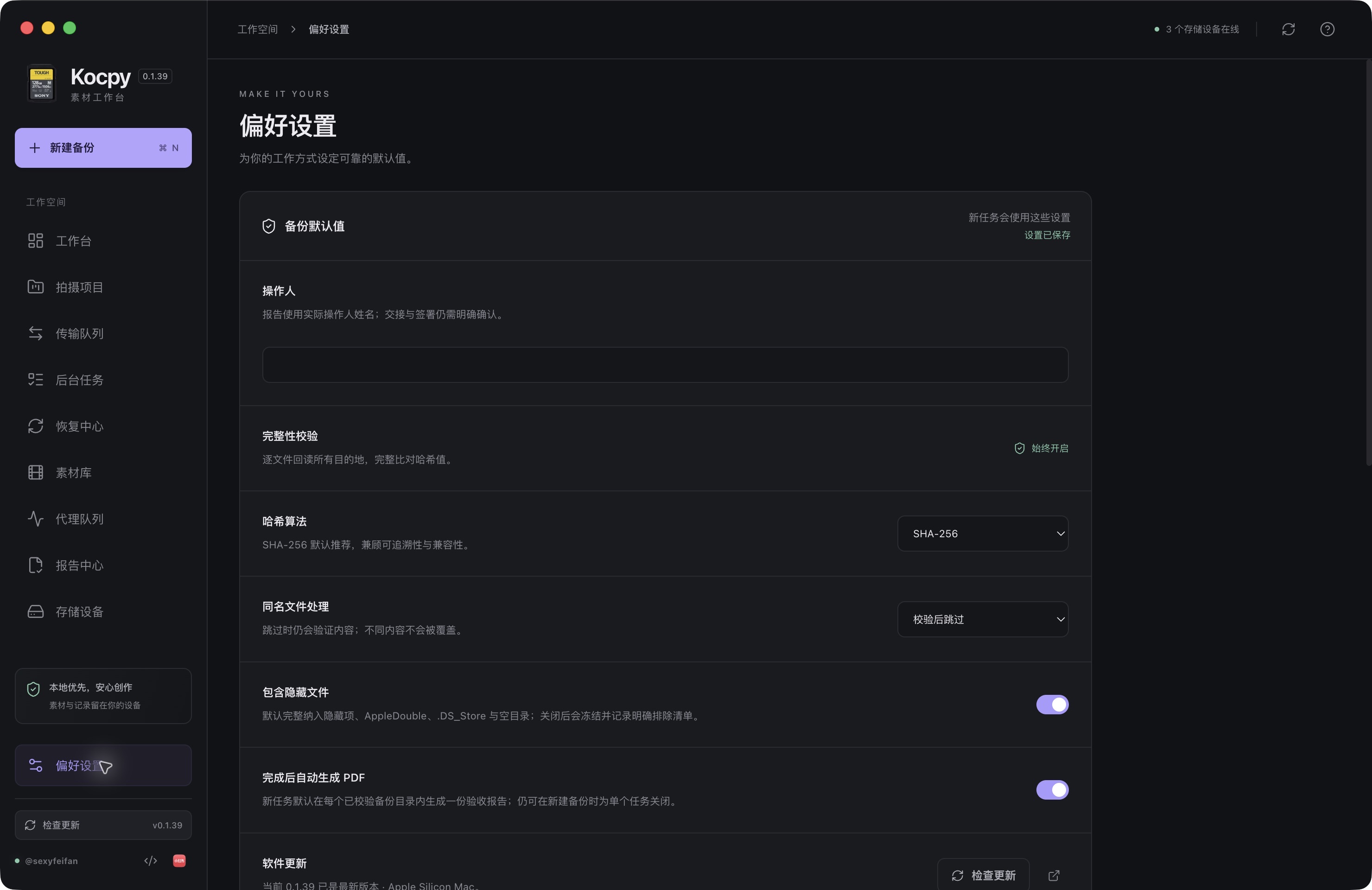Click the 存储设备 drive icon
Viewport: 1372px width, 890px height.
[x=36, y=611]
